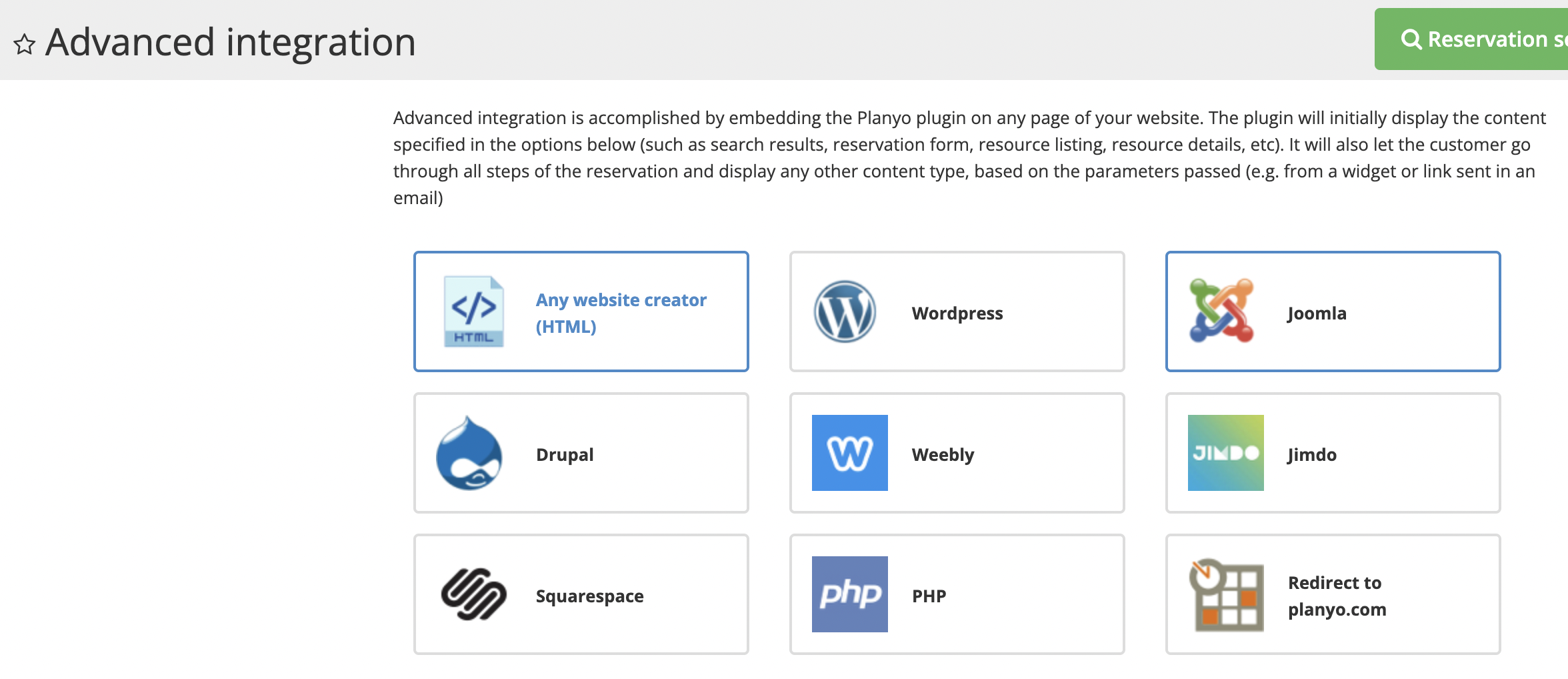Click the Redirect to planyo.com text
The height and width of the screenshot is (679, 1568).
pyautogui.click(x=1337, y=596)
